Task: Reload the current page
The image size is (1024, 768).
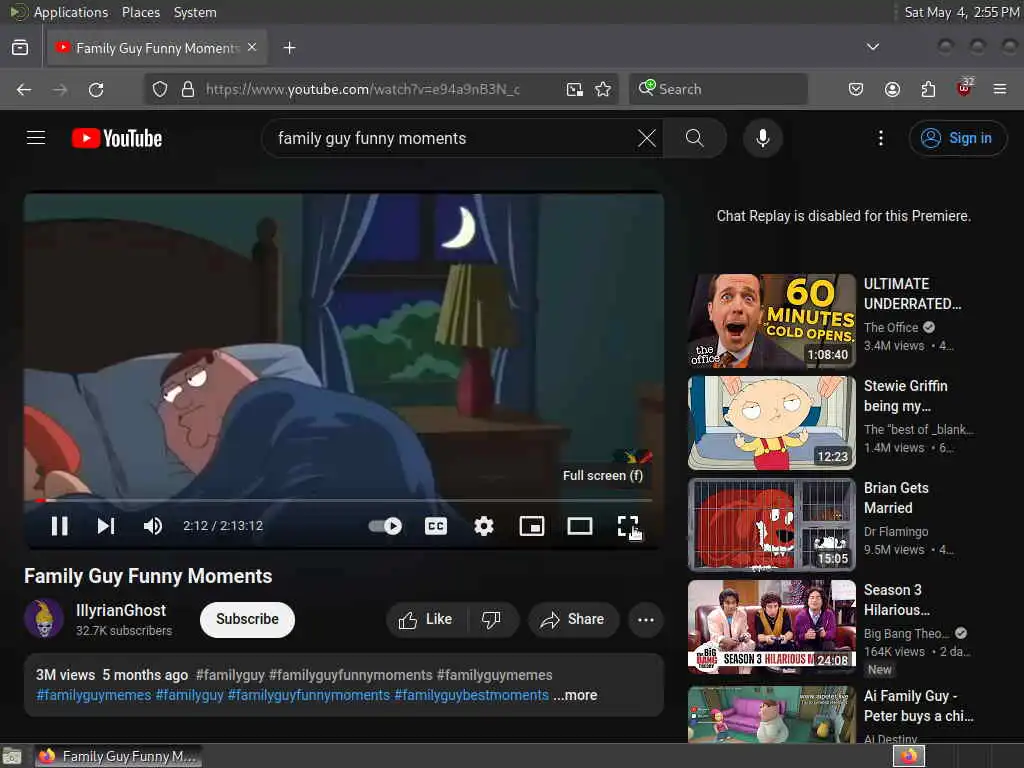Action: pyautogui.click(x=96, y=89)
